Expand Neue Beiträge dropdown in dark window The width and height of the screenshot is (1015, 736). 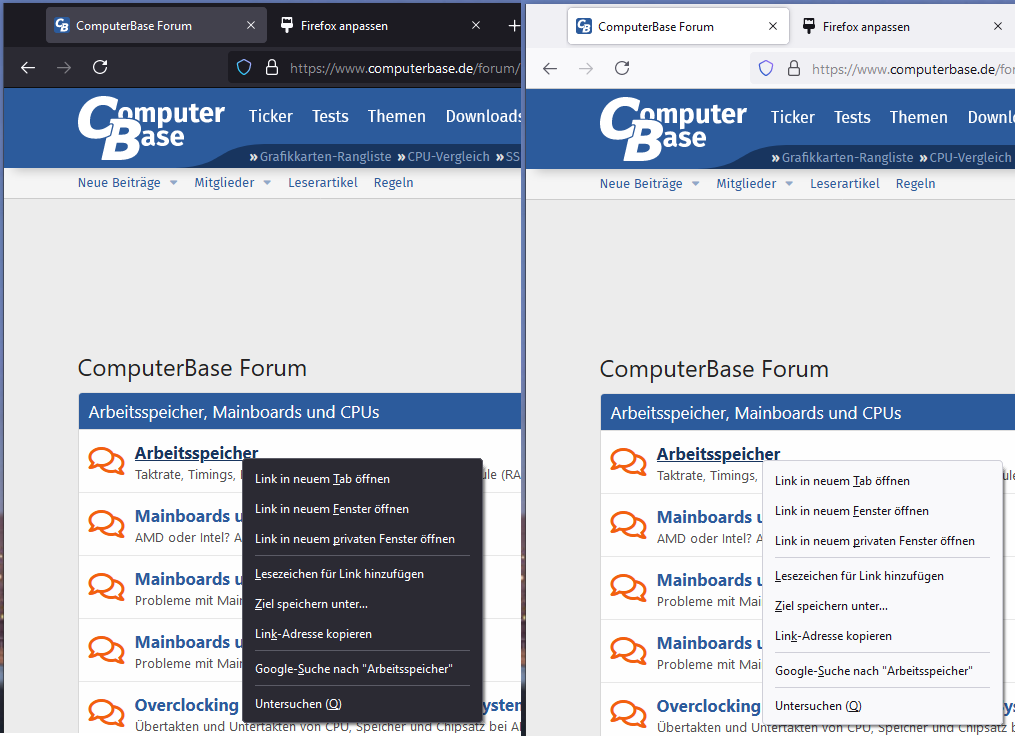click(173, 183)
